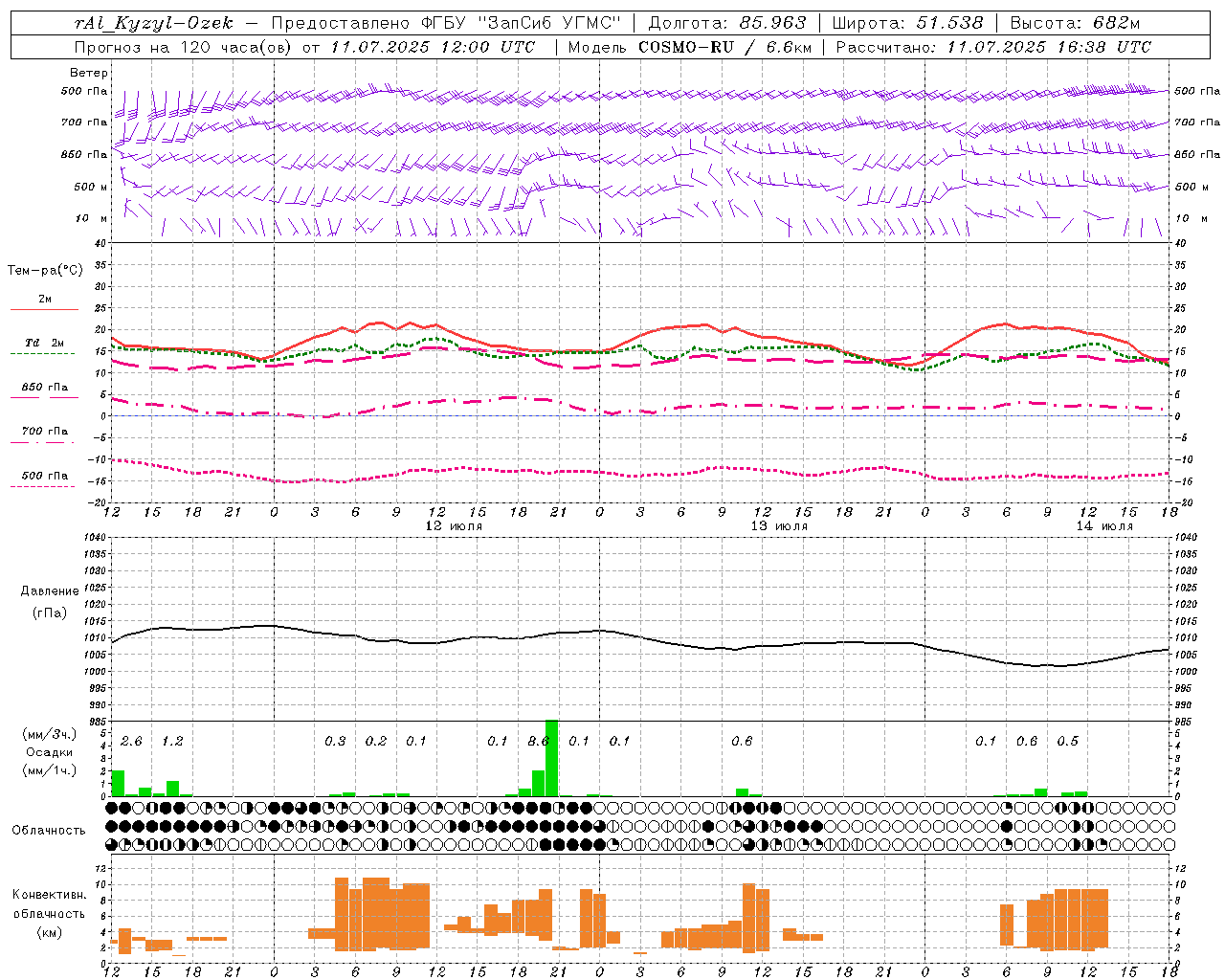Image resolution: width=1225 pixels, height=980 pixels.
Task: Click the (мм/3ч.) unit label
Action: pos(49,734)
